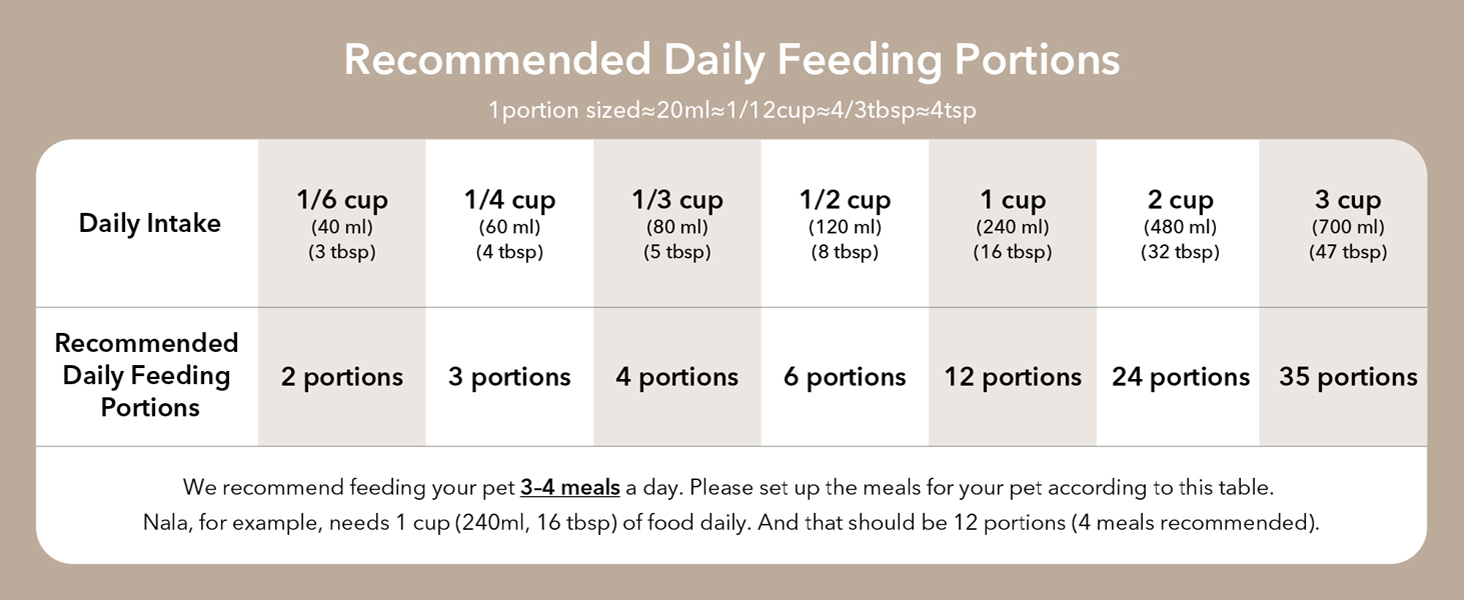Click the 1/4 cup intake cell
1464x600 pixels.
click(509, 224)
